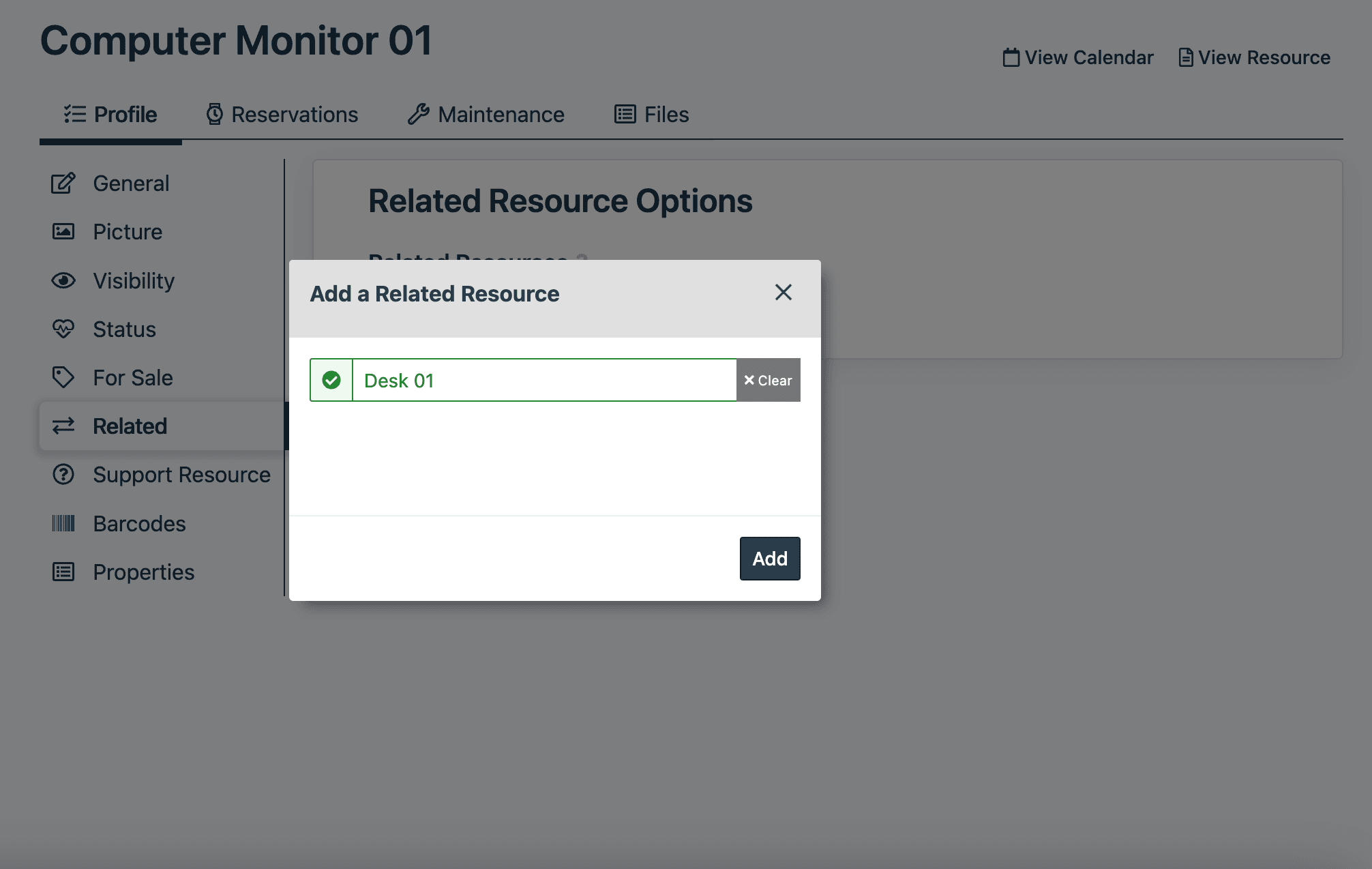Click the Properties list icon

coord(63,572)
